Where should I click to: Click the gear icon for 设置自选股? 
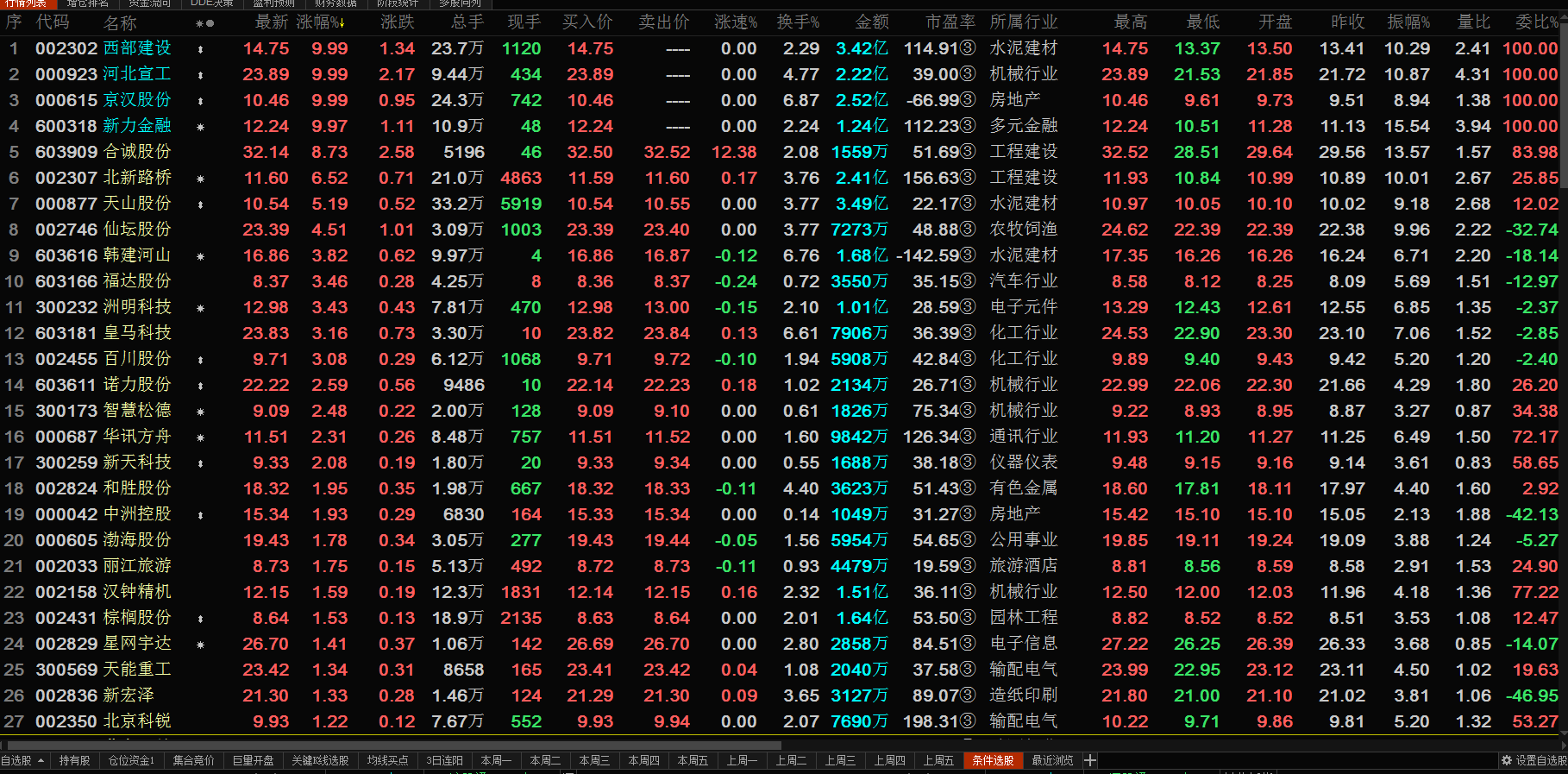click(1507, 760)
